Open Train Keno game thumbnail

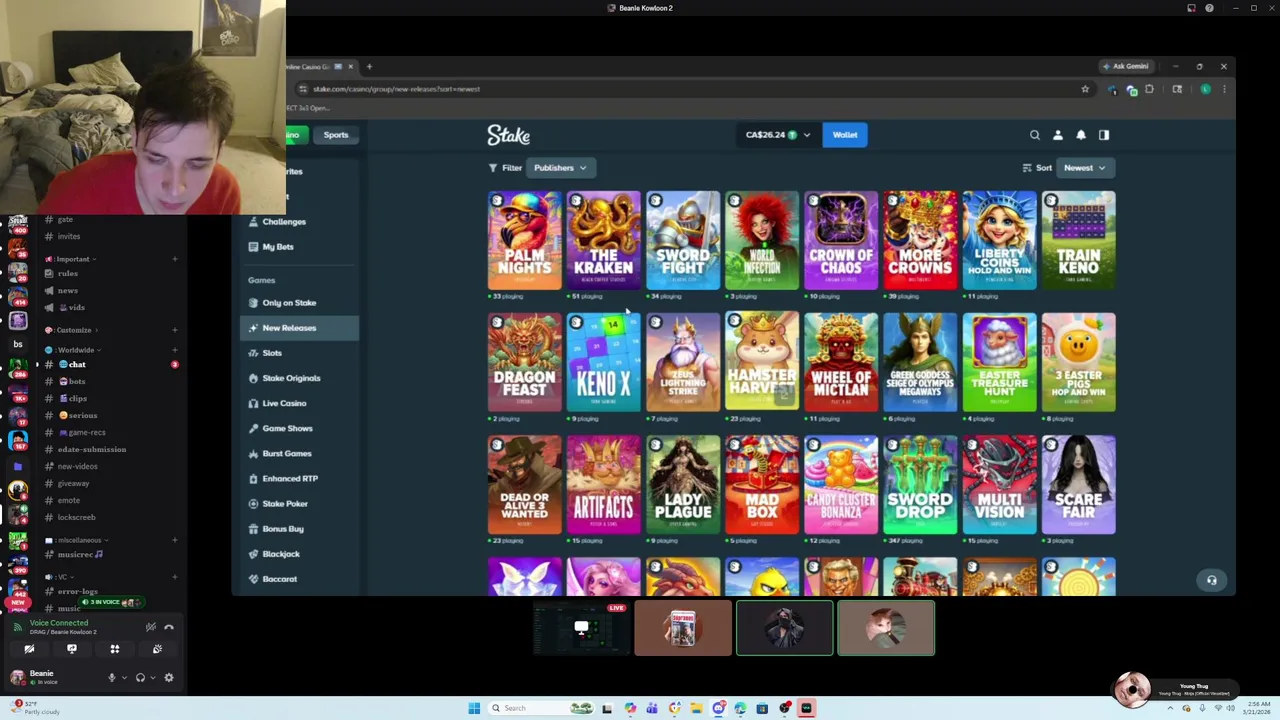click(1078, 240)
